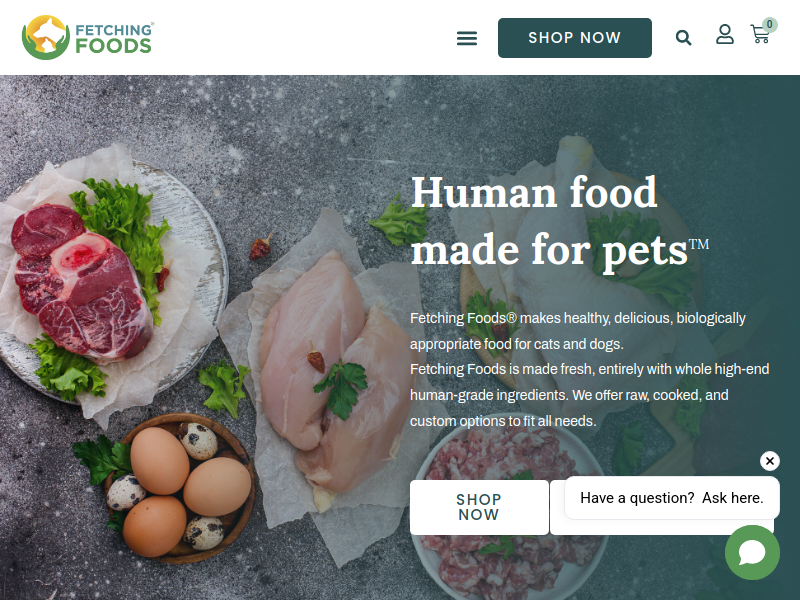Image resolution: width=800 pixels, height=600 pixels.
Task: Dismiss the chat prompt with X
Action: pos(769,461)
